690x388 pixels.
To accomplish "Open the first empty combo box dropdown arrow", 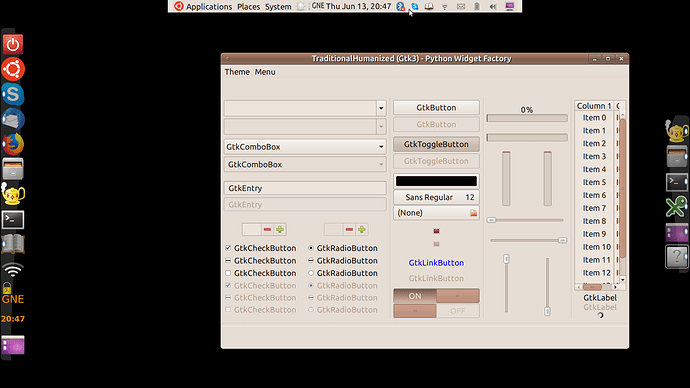I will click(x=381, y=108).
